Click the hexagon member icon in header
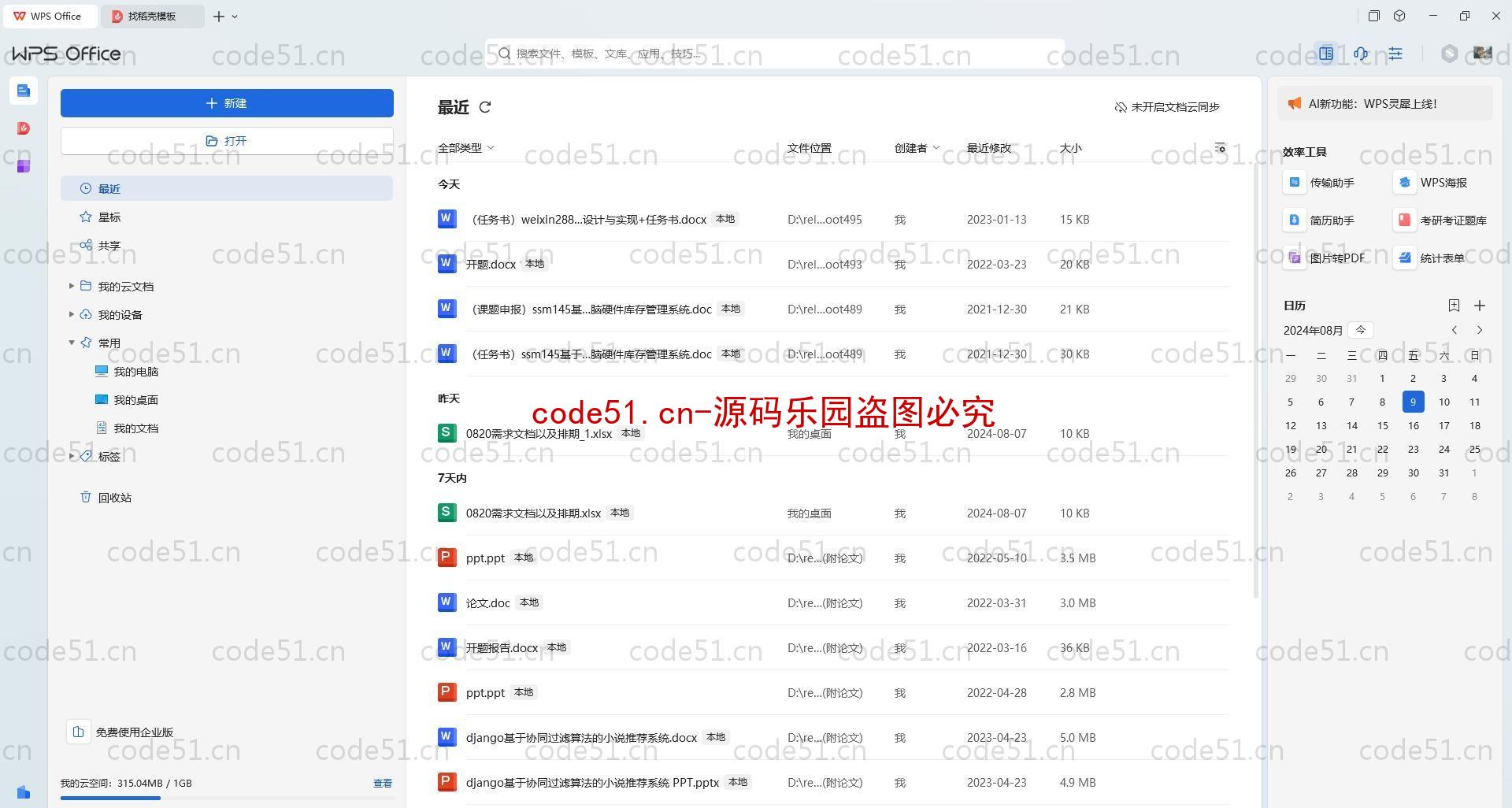 tap(1449, 54)
